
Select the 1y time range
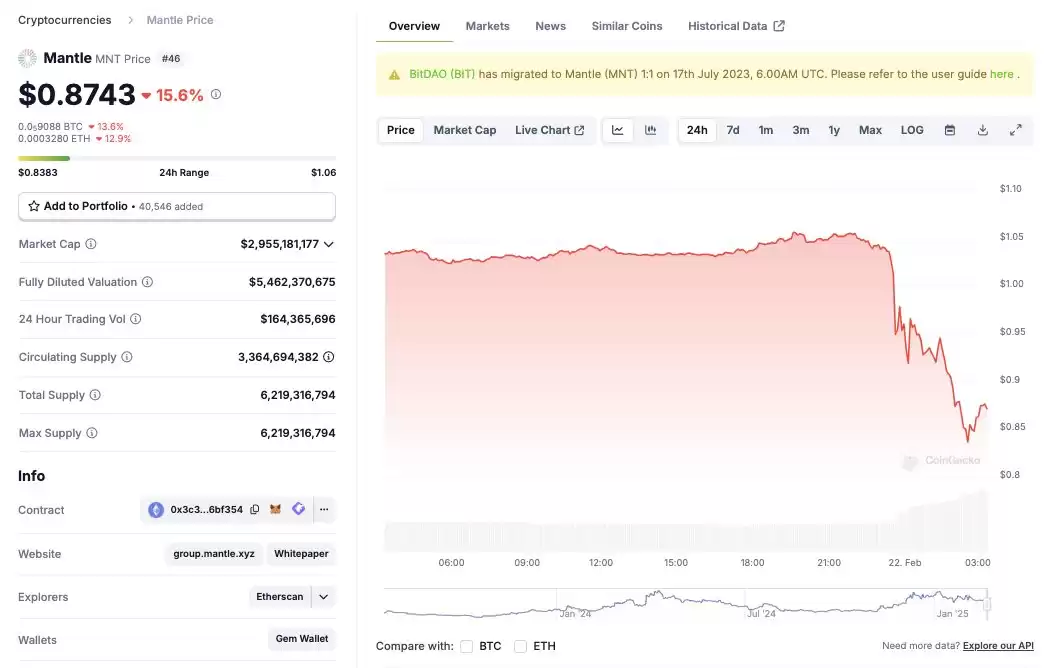click(x=834, y=130)
